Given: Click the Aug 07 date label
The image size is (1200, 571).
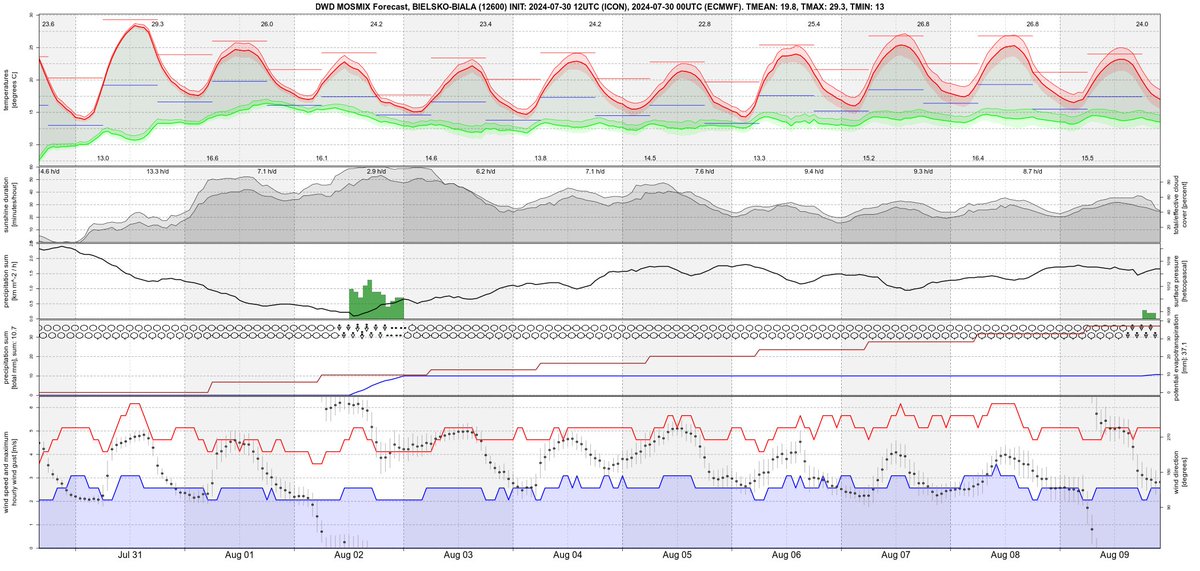Looking at the screenshot, I should (897, 555).
